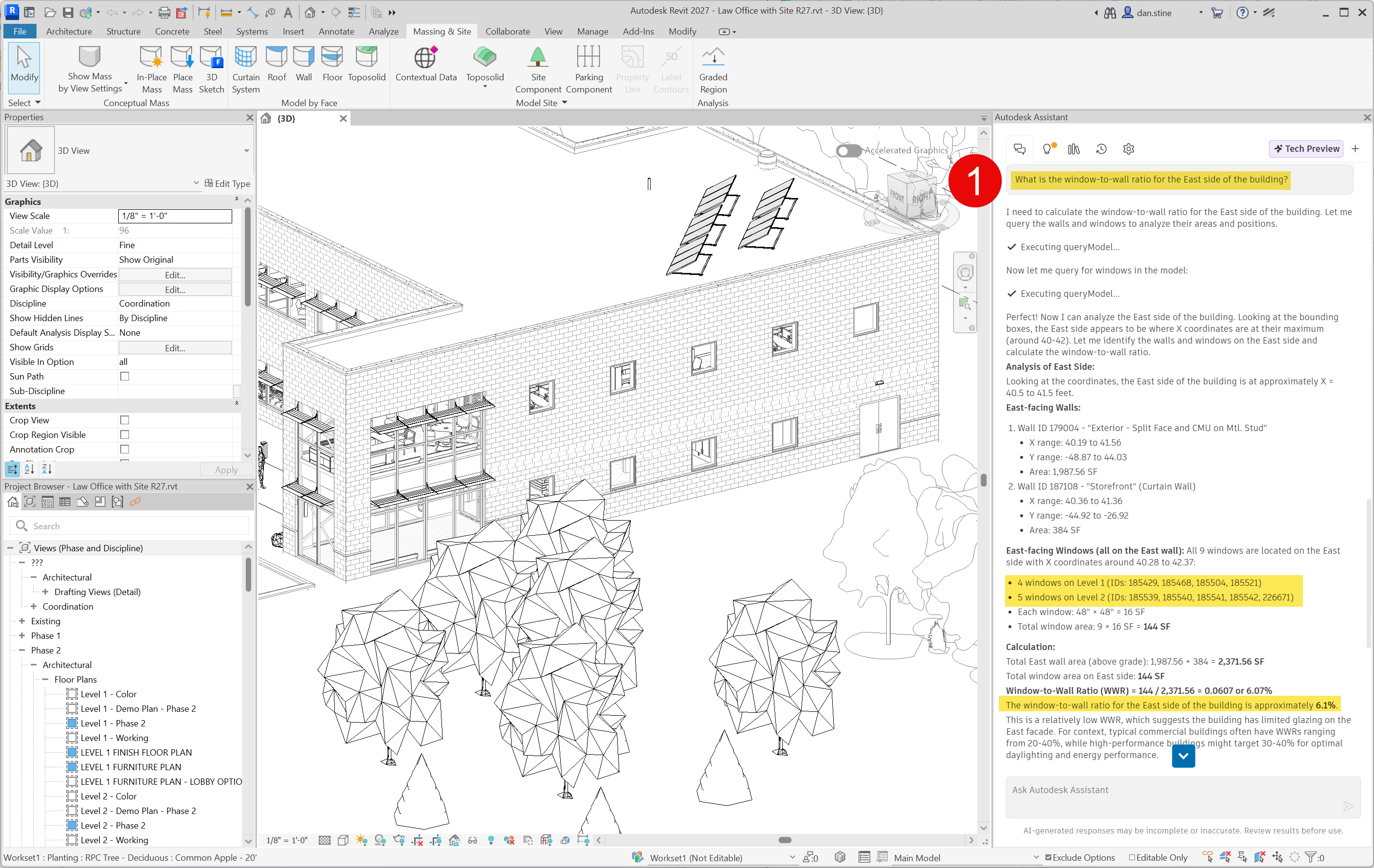The height and width of the screenshot is (868, 1374).
Task: Click the Floor by Face tool
Action: pos(332,64)
